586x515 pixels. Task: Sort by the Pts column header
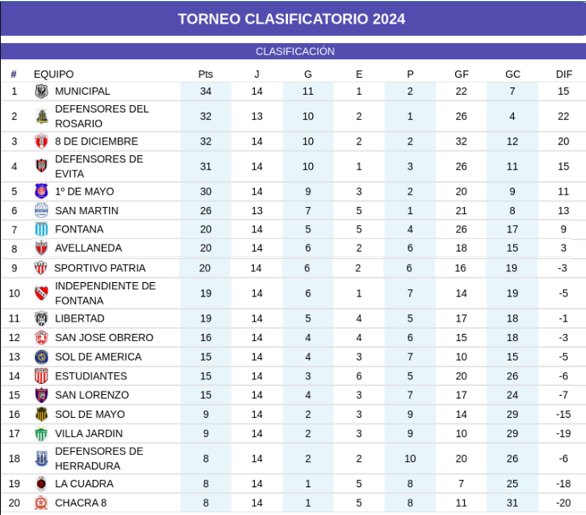[206, 74]
